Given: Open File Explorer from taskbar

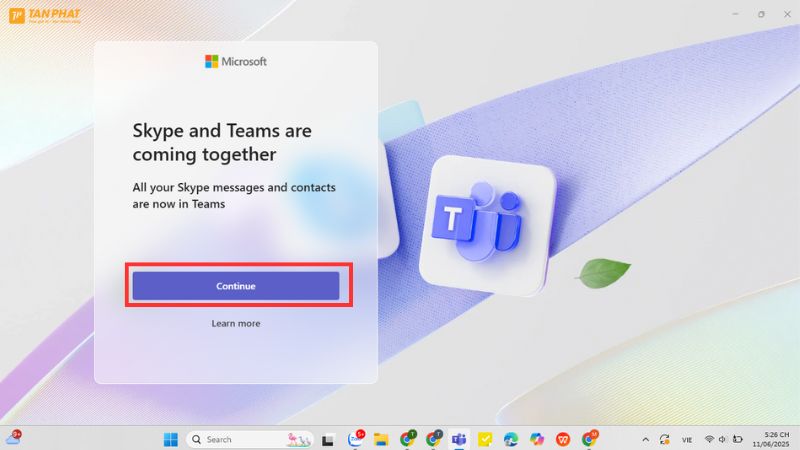Looking at the screenshot, I should click(381, 439).
